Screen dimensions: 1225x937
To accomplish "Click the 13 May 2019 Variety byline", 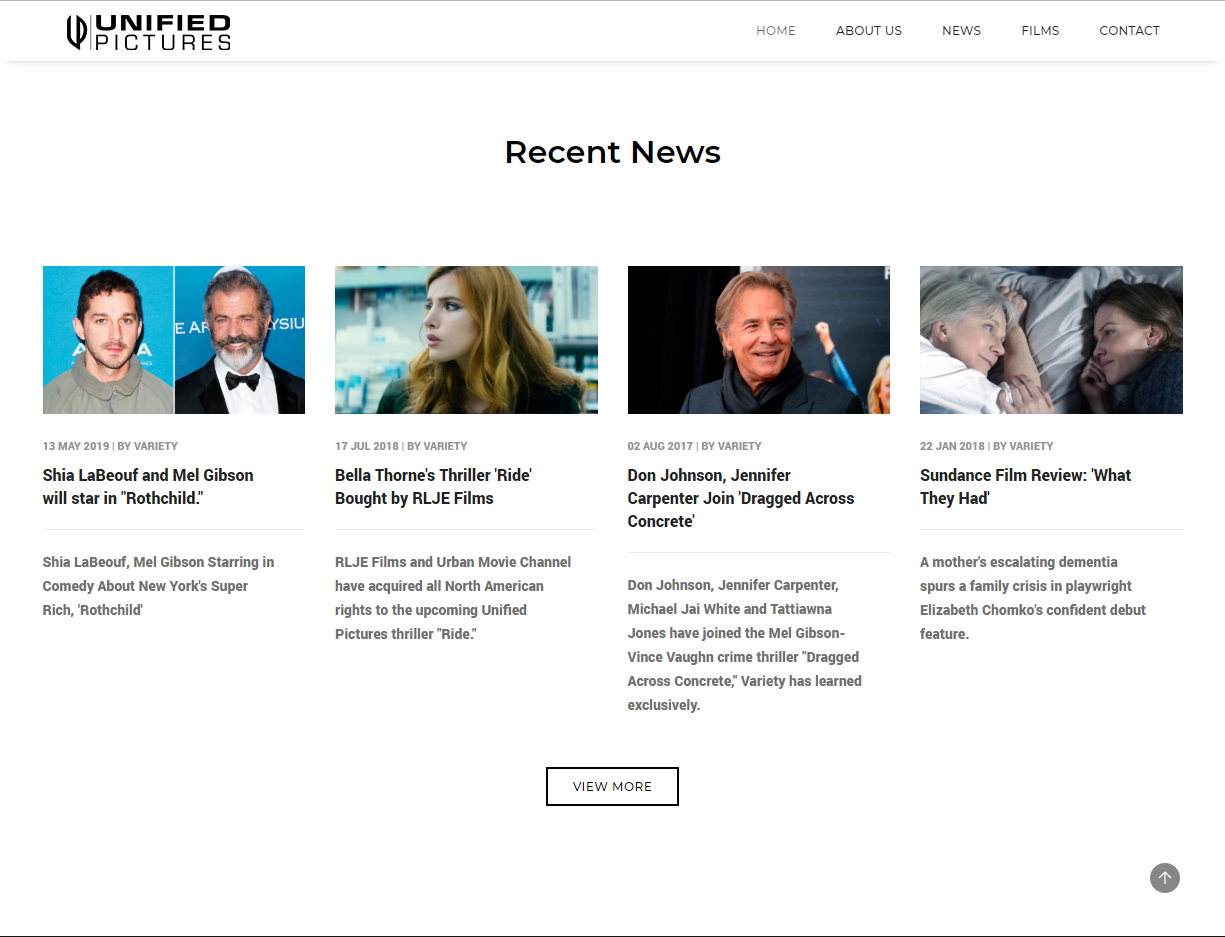I will [110, 446].
